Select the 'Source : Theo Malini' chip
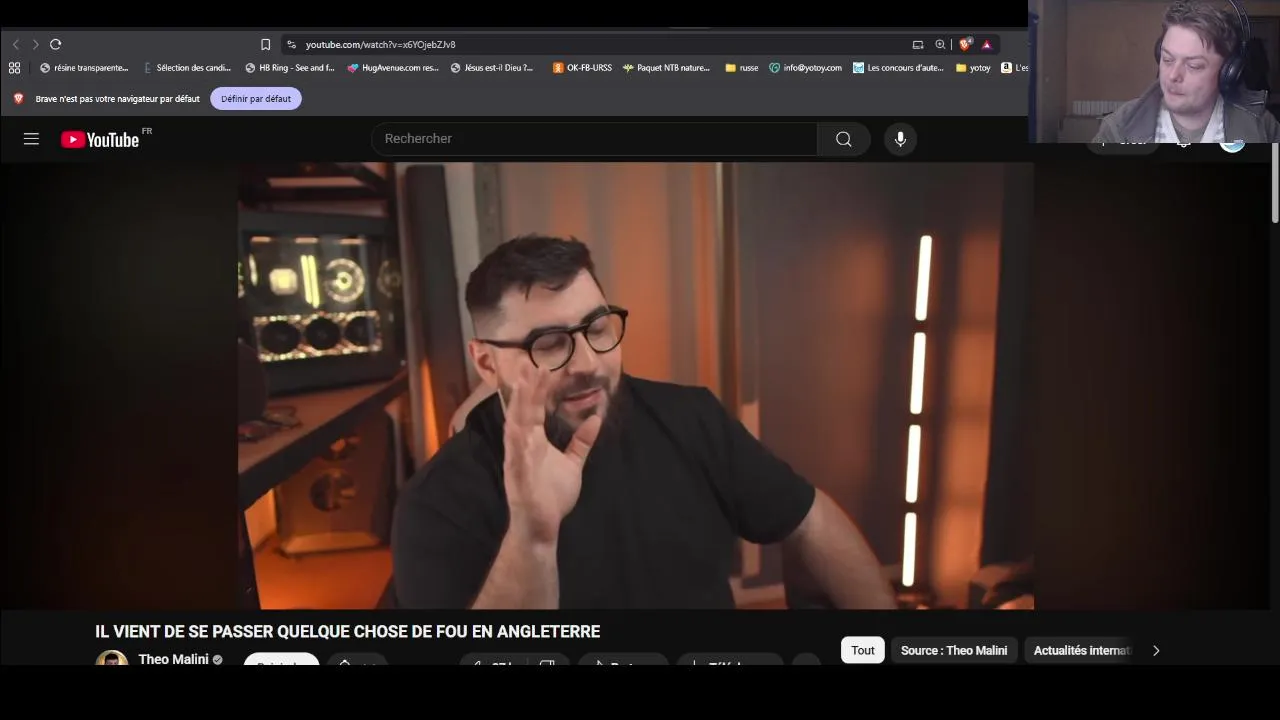This screenshot has width=1280, height=720. [x=954, y=650]
